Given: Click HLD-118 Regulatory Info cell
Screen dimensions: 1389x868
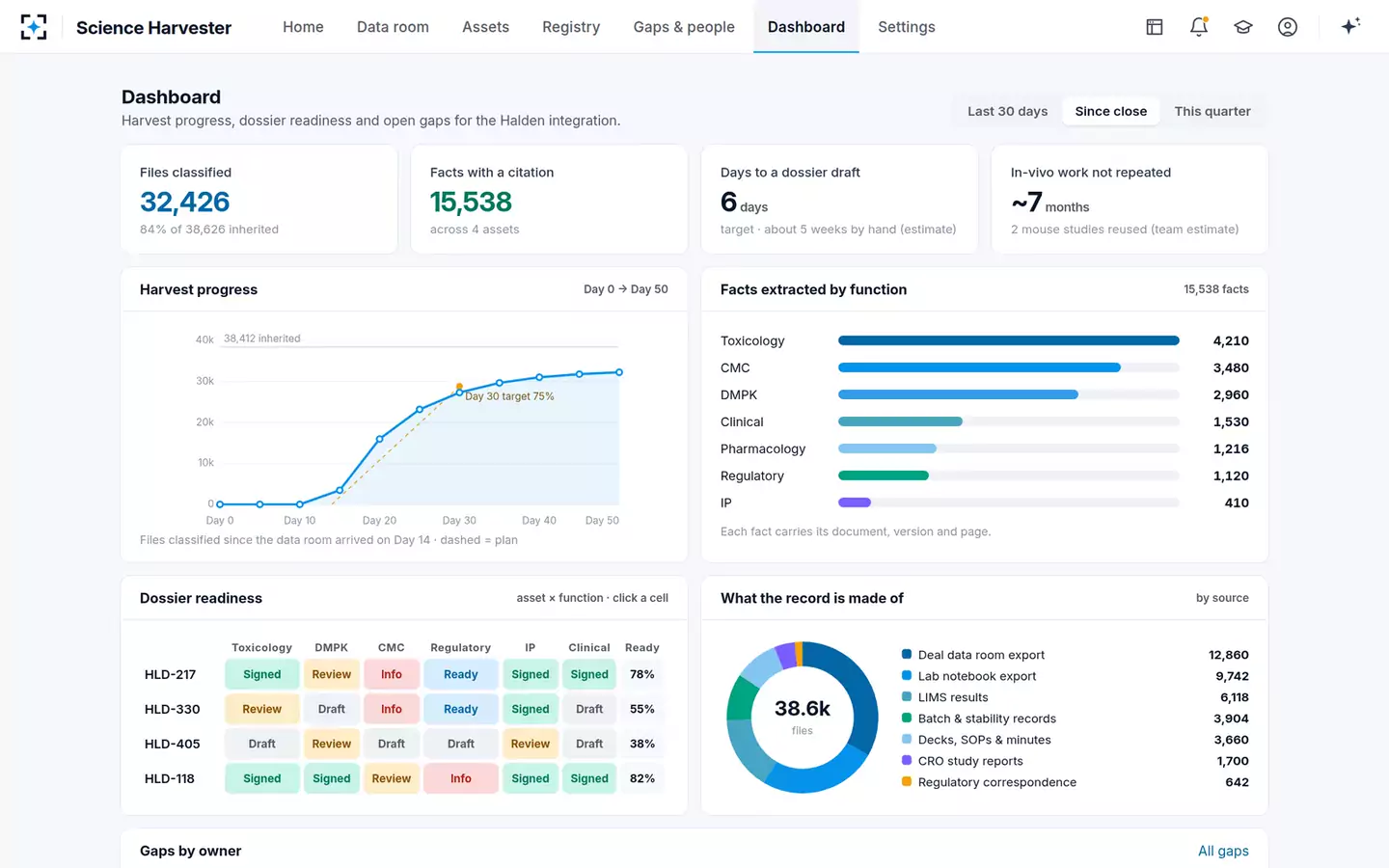Looking at the screenshot, I should click(461, 778).
